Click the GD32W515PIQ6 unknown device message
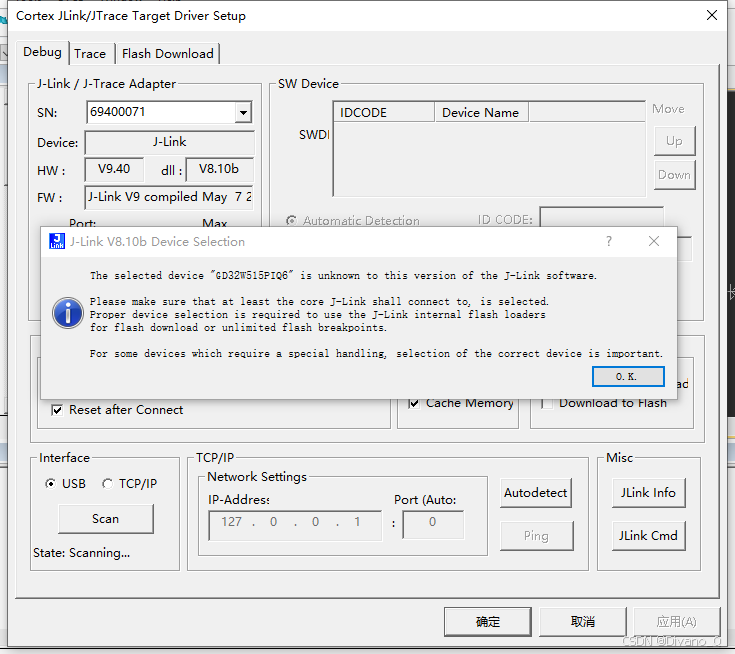 [343, 276]
